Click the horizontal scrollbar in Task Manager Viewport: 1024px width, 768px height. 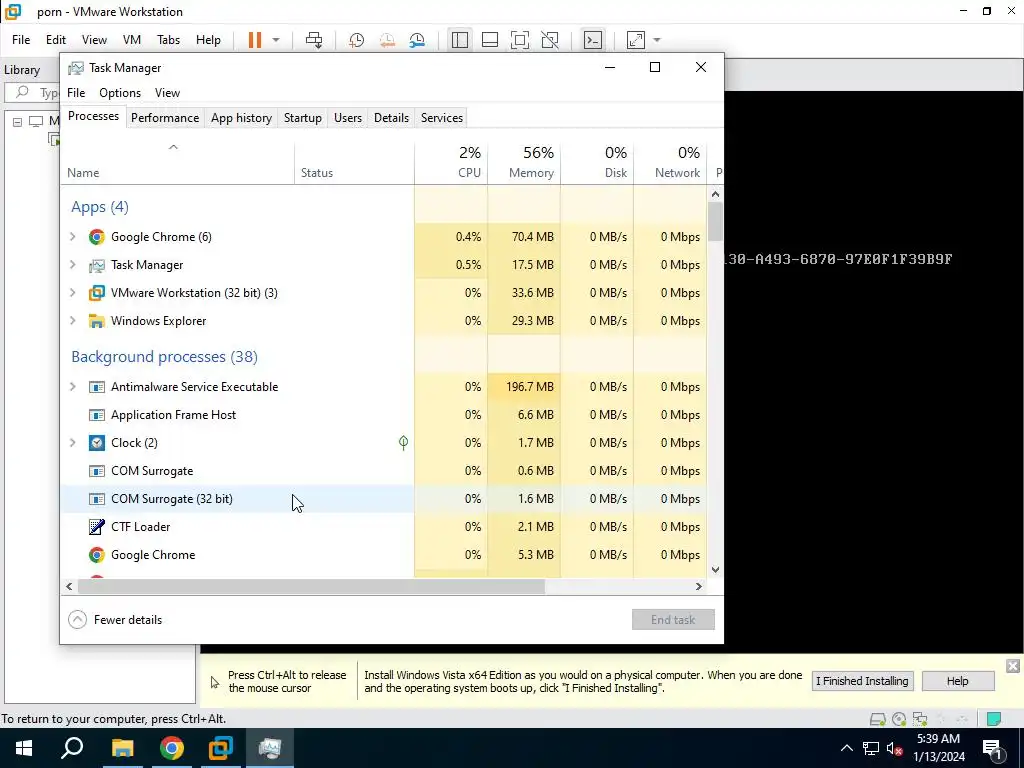pyautogui.click(x=311, y=586)
